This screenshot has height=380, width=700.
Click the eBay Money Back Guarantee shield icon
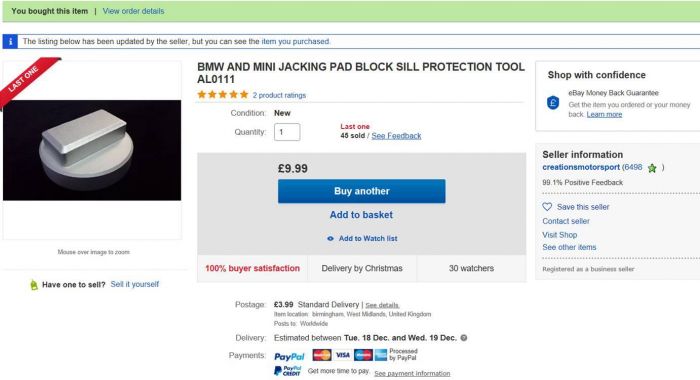click(553, 103)
